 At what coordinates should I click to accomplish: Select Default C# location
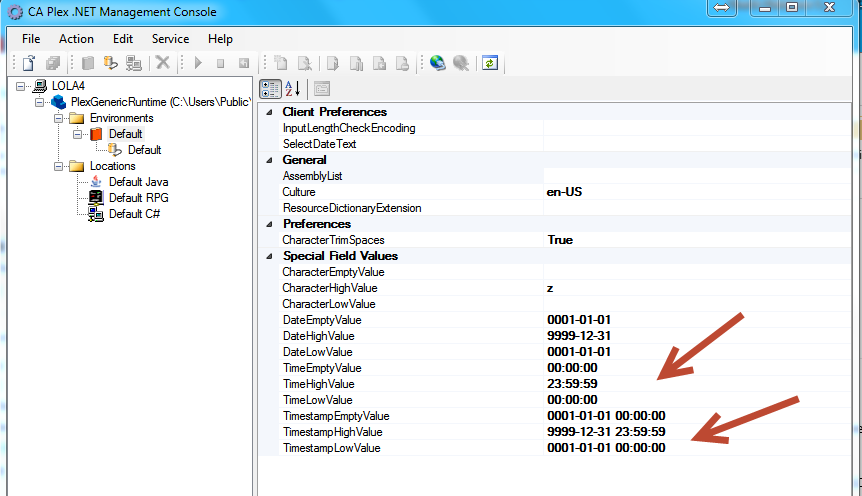click(134, 213)
